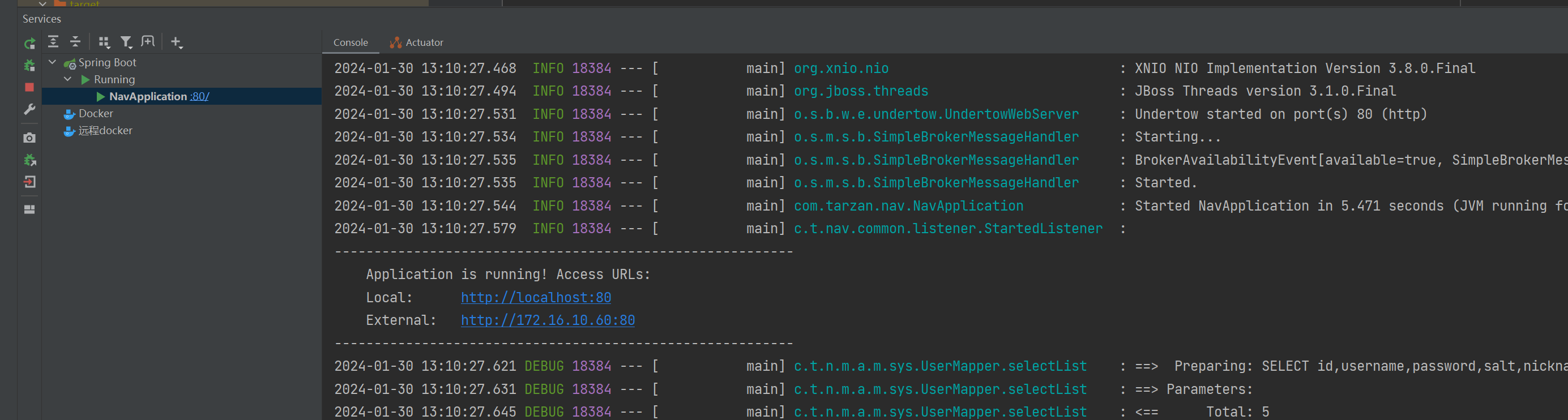Click 'XNIO NIO Implementation Version 3.8.0.Final' message
This screenshot has height=420, width=1568.
point(1305,68)
